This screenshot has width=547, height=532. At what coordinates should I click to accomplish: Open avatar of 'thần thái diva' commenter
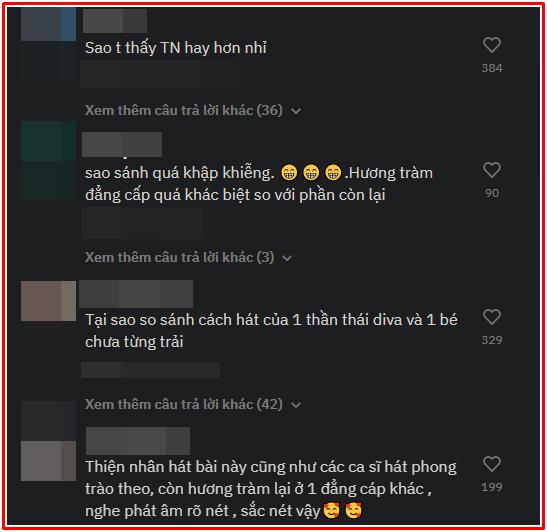tap(48, 301)
